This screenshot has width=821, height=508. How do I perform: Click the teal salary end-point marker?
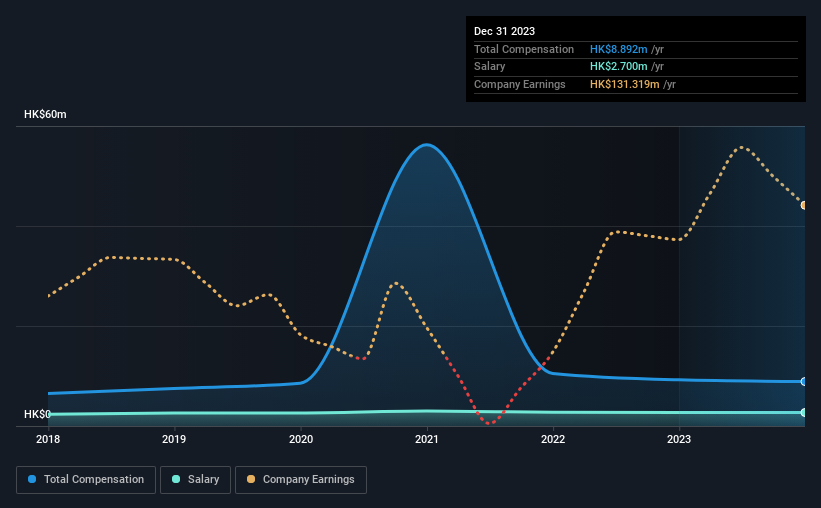(x=804, y=413)
